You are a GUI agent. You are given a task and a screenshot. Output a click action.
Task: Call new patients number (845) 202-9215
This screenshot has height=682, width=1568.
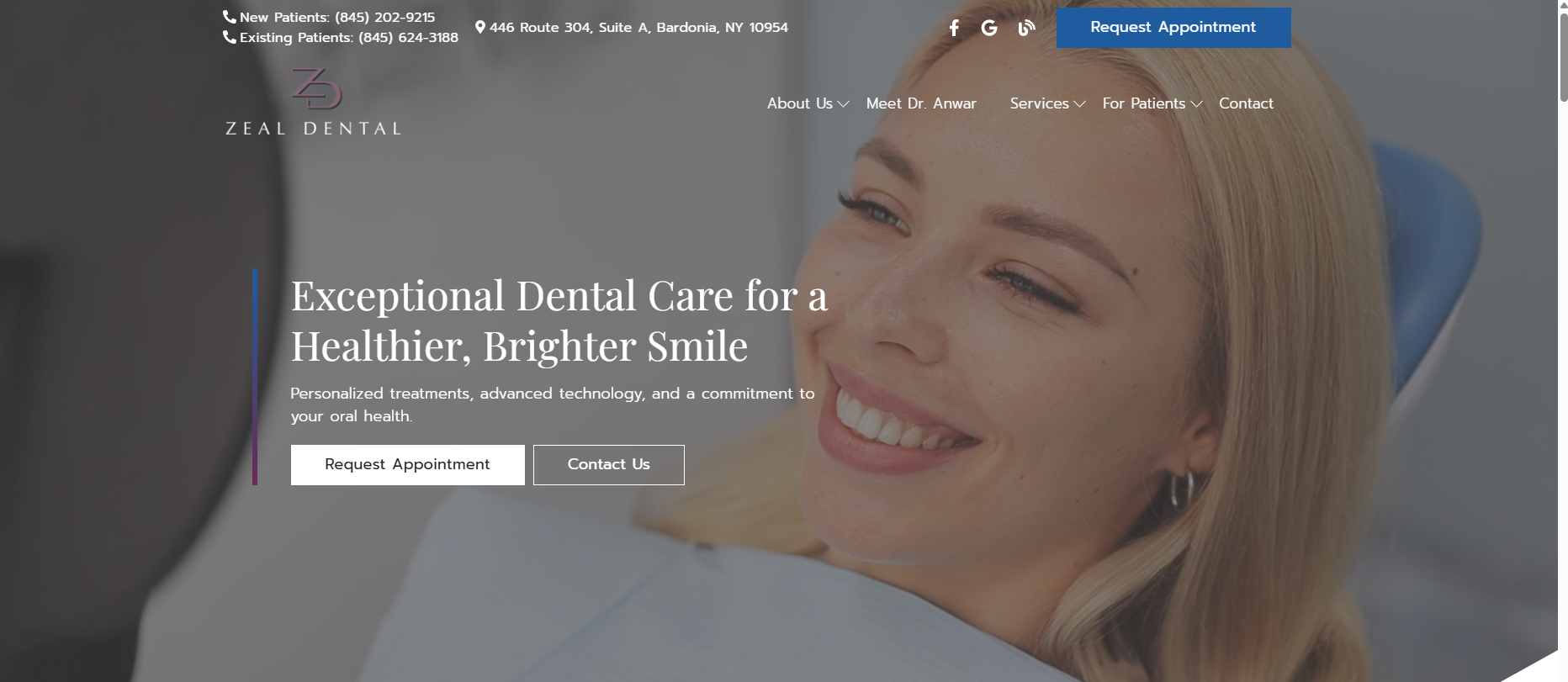pos(385,17)
